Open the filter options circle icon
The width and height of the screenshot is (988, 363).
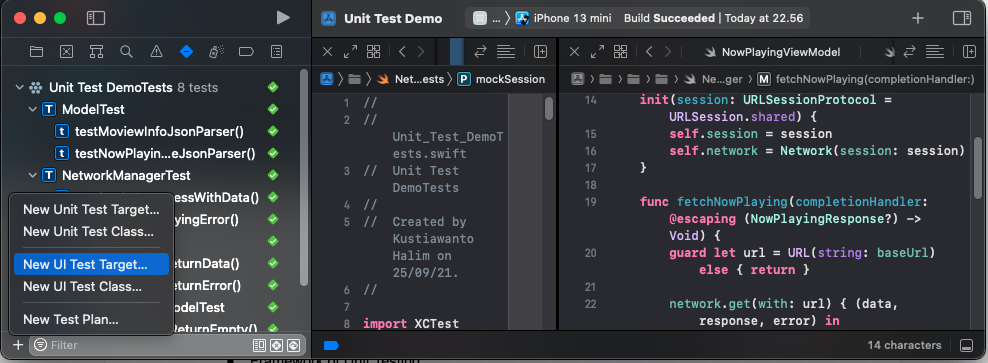(41, 345)
